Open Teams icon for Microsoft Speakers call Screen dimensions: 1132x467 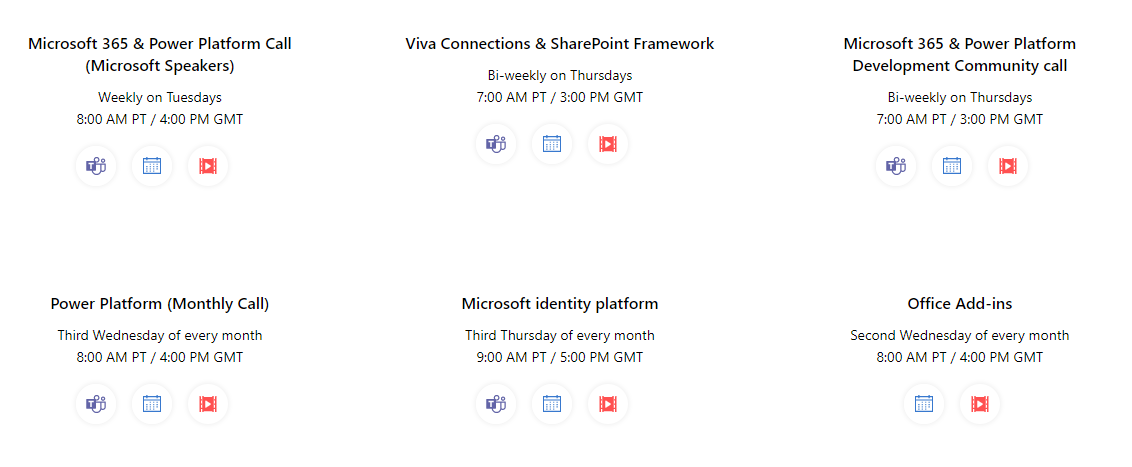(x=96, y=166)
